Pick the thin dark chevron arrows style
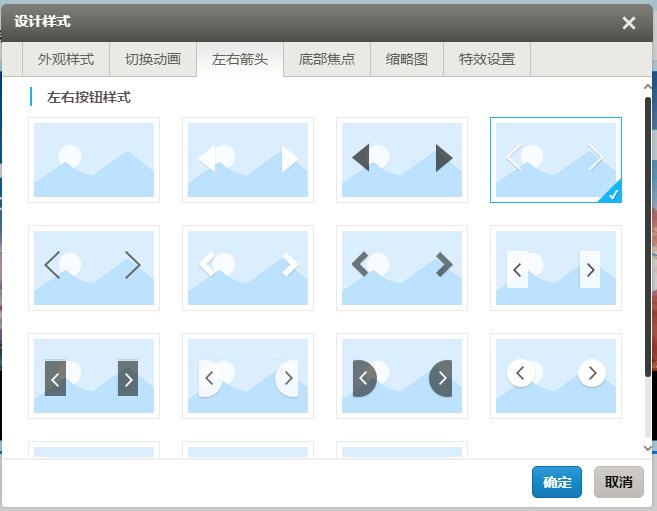Image resolution: width=657 pixels, height=511 pixels. coord(94,267)
